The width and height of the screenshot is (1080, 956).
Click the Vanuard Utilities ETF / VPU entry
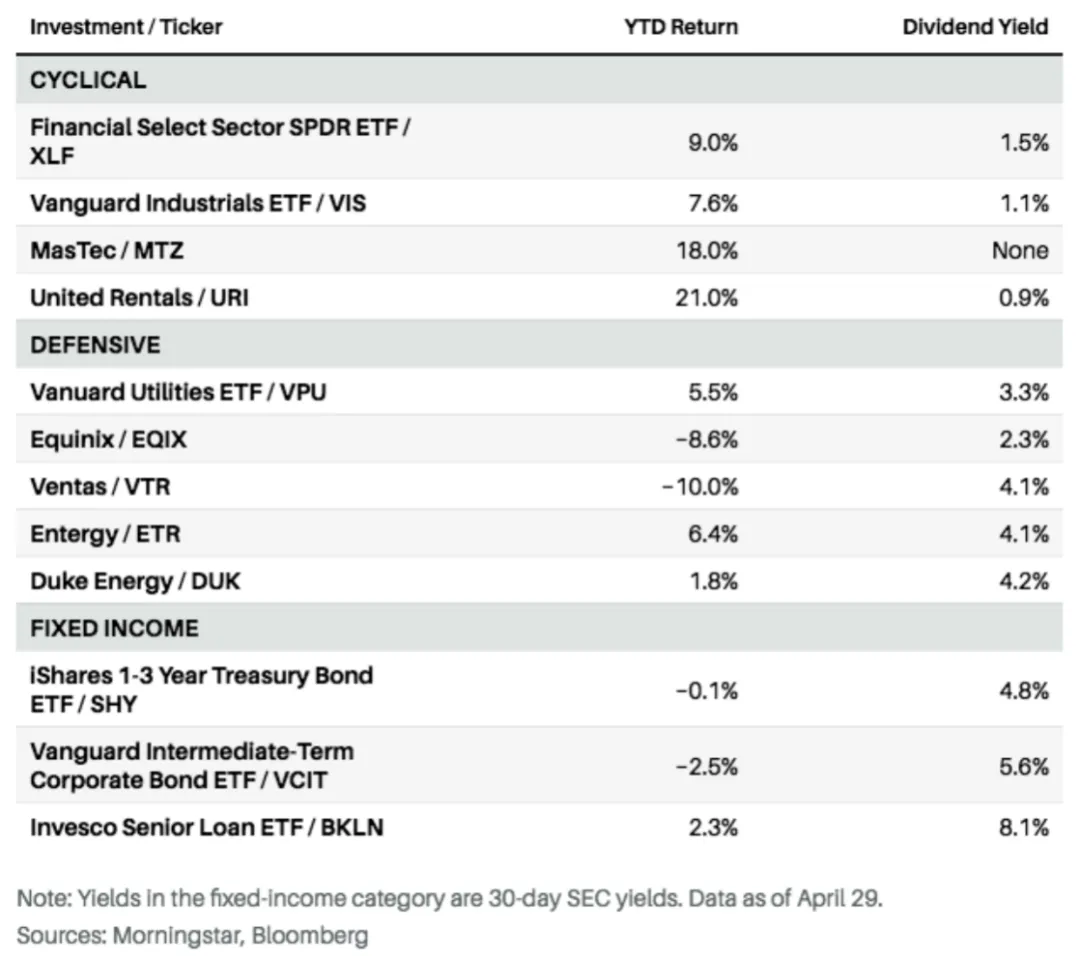[178, 392]
